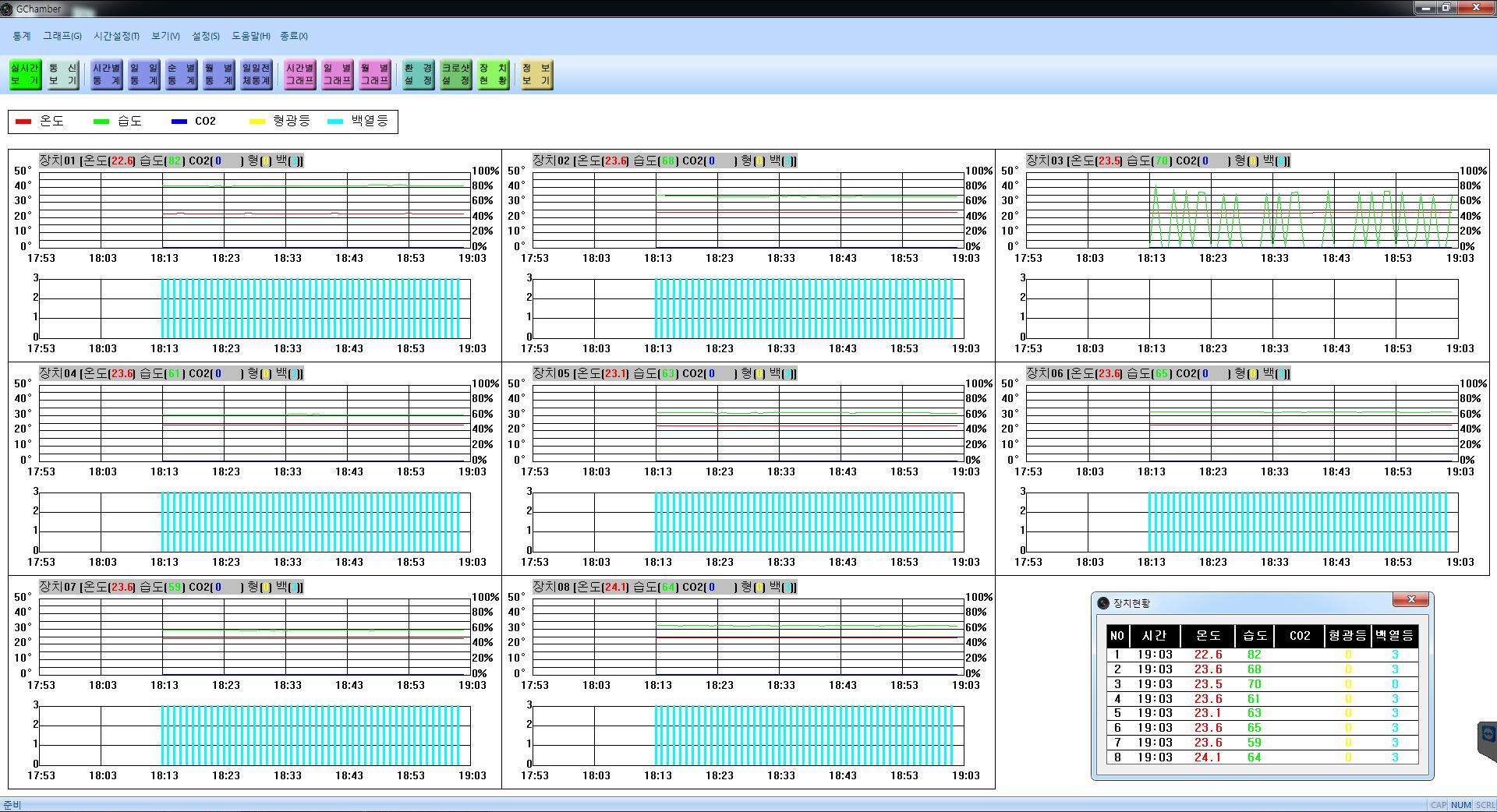Open the 통계 menu
Viewport: 1497px width, 812px height.
point(22,36)
